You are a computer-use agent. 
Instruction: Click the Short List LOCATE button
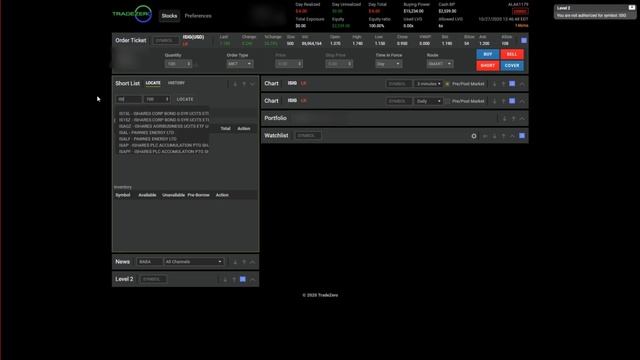(185, 99)
